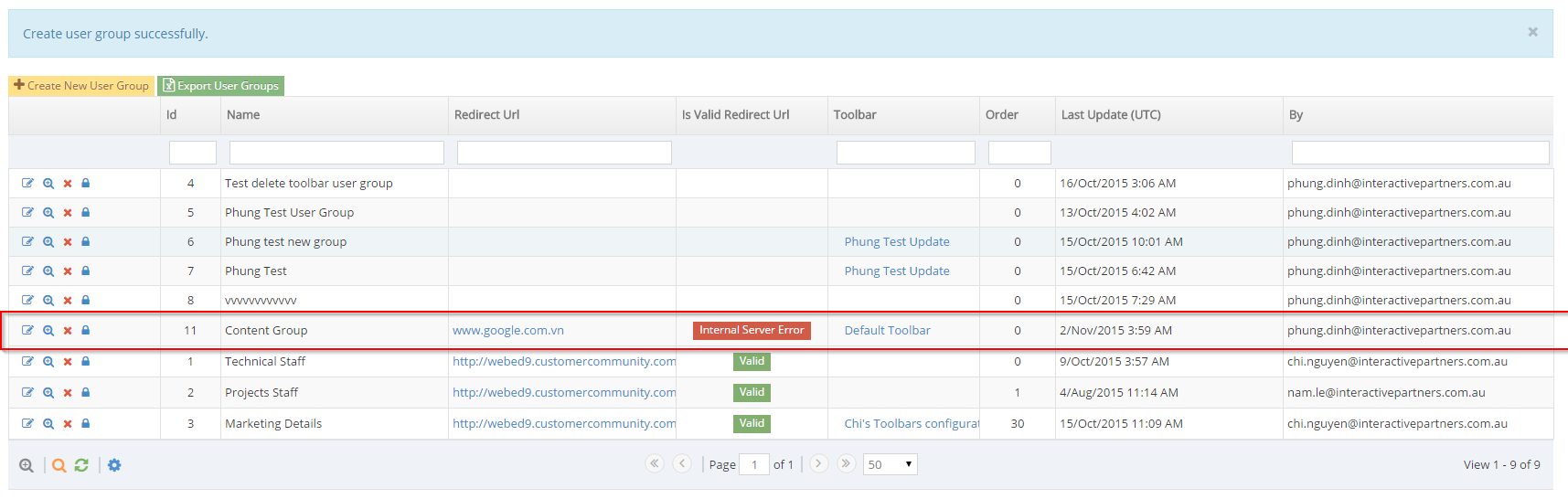Viewport: 1568px width, 499px height.
Task: Open the Default Toolbar link
Action: 887,331
